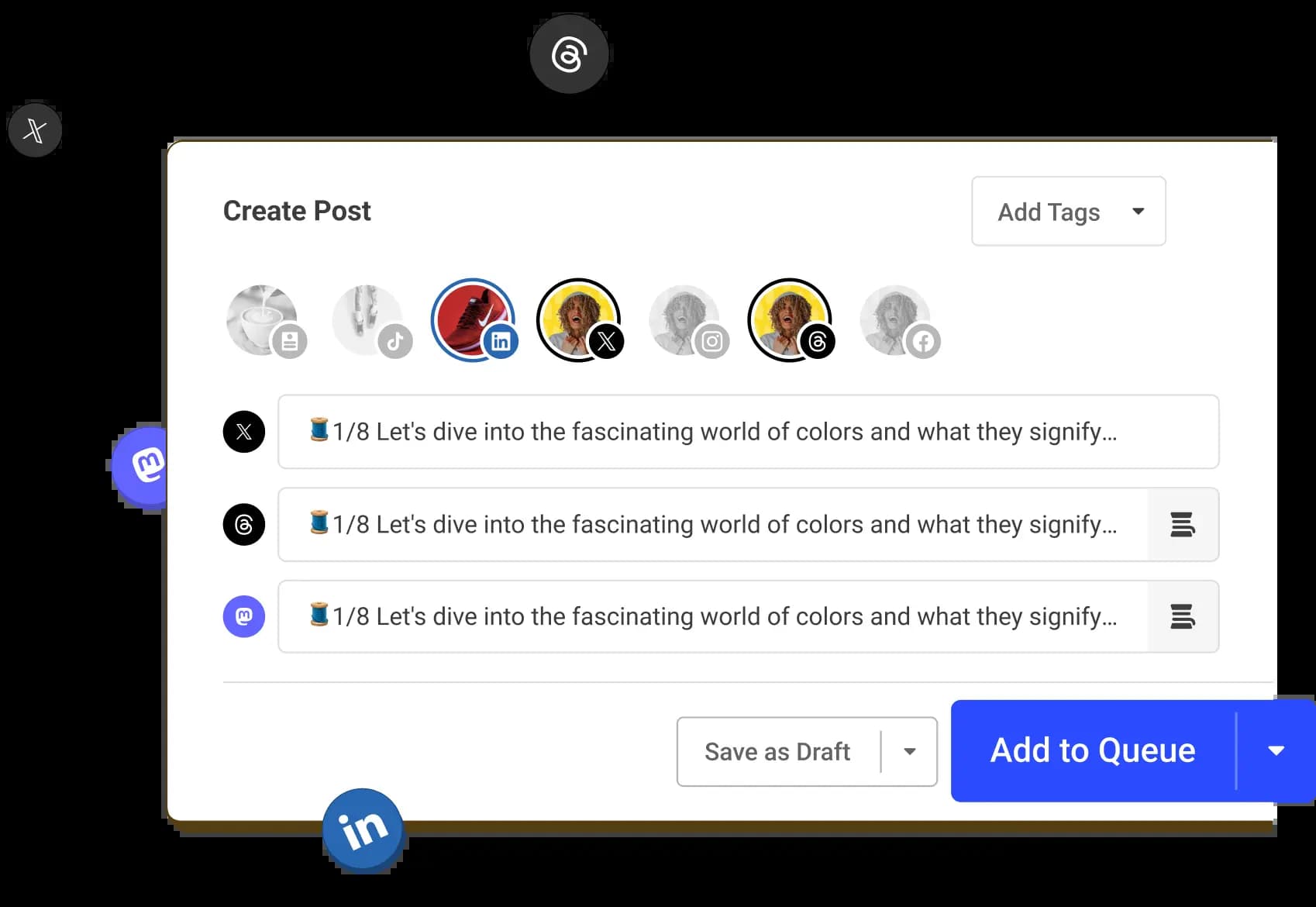The image size is (1316, 907).
Task: Click the floating LinkedIn logo below dialog
Action: [363, 829]
